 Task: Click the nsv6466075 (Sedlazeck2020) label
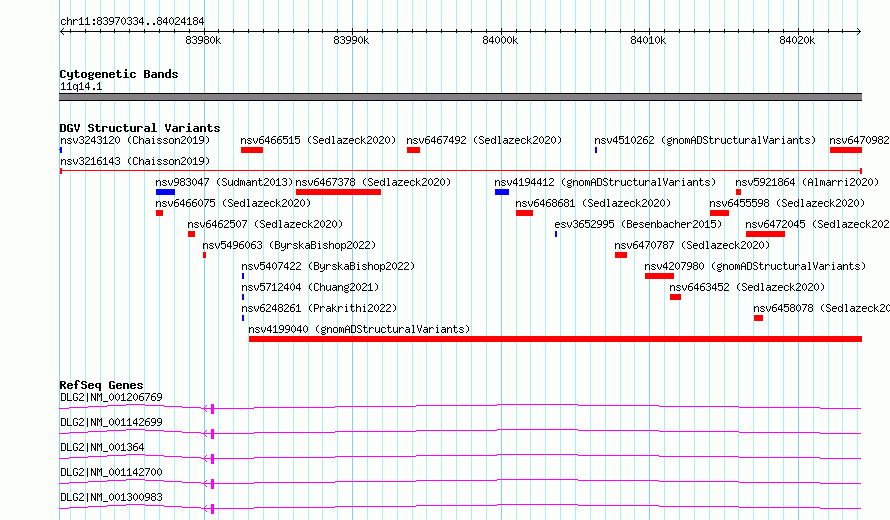(x=233, y=203)
